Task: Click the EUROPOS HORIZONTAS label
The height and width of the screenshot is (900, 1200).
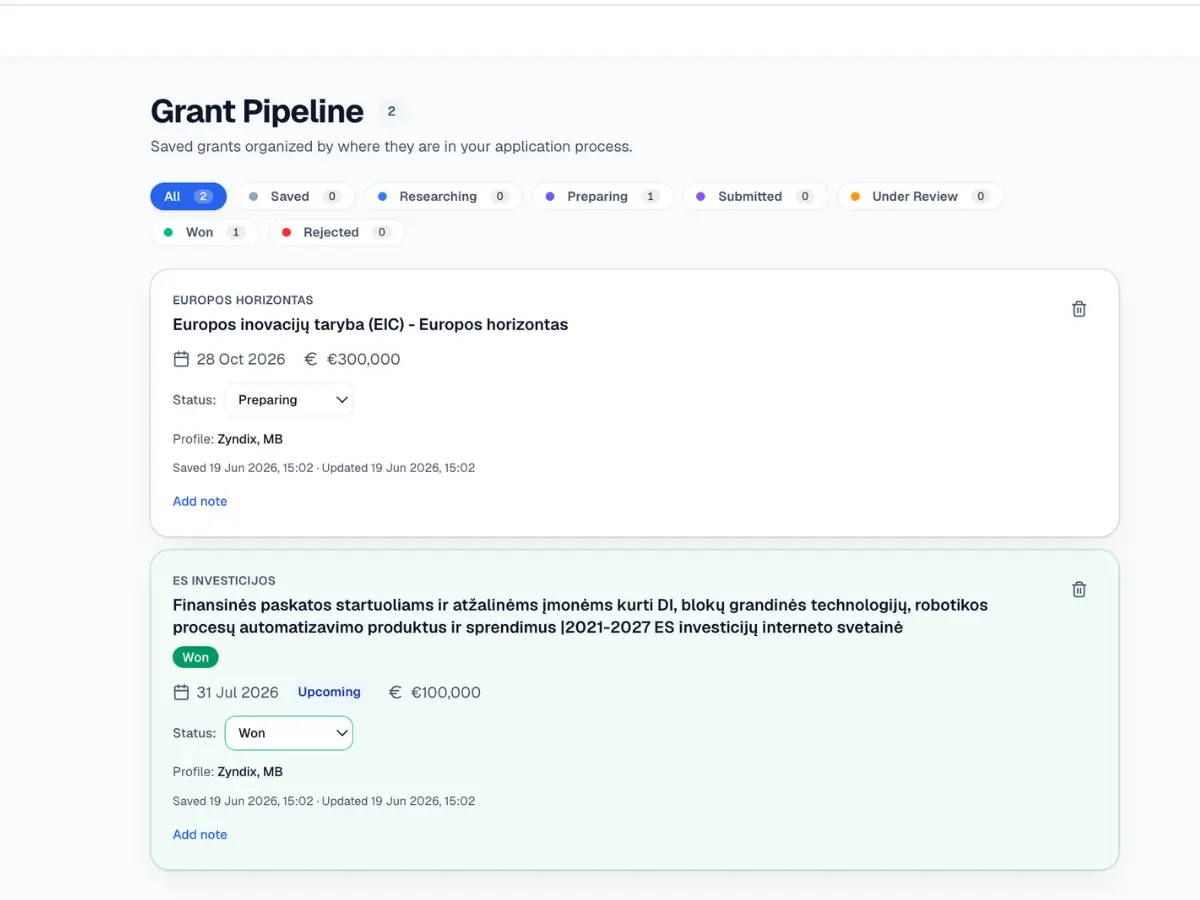Action: coord(243,300)
